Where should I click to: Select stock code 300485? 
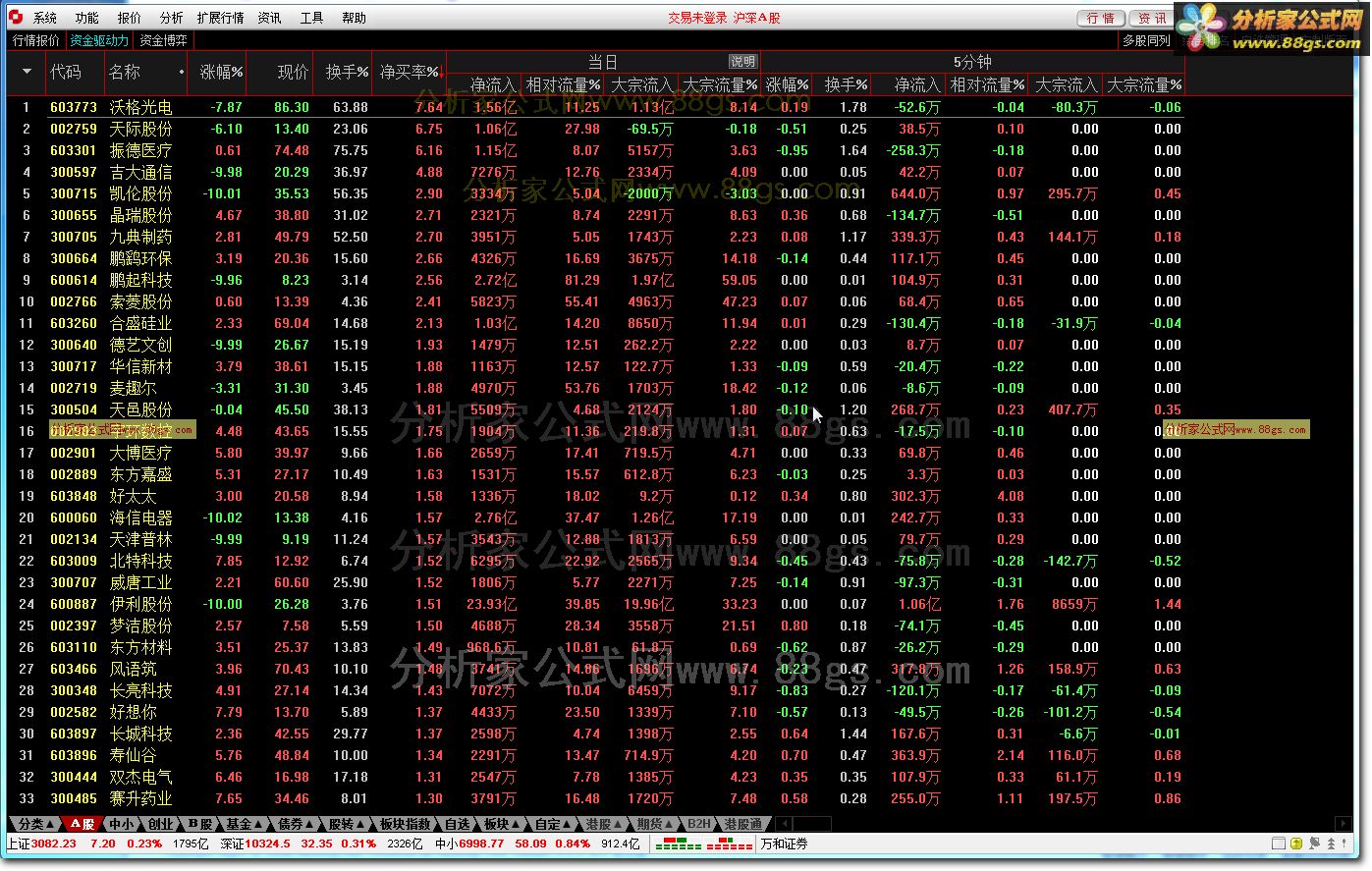coord(74,798)
